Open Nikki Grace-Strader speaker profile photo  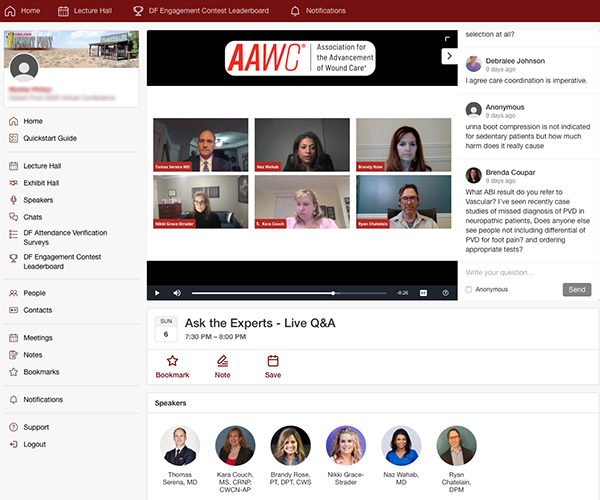coord(346,446)
